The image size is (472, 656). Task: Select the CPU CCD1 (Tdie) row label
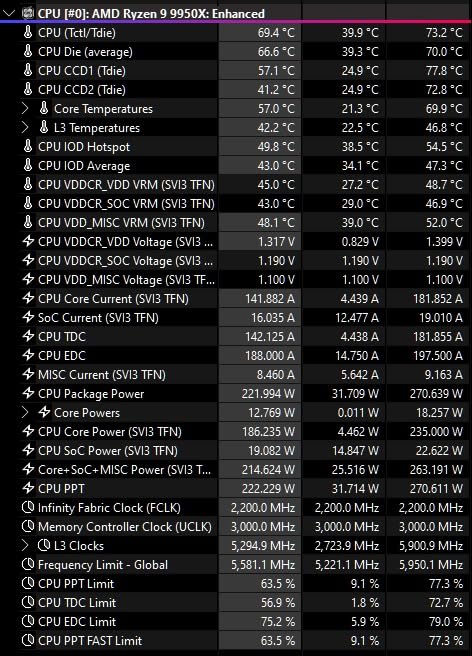[x=82, y=71]
